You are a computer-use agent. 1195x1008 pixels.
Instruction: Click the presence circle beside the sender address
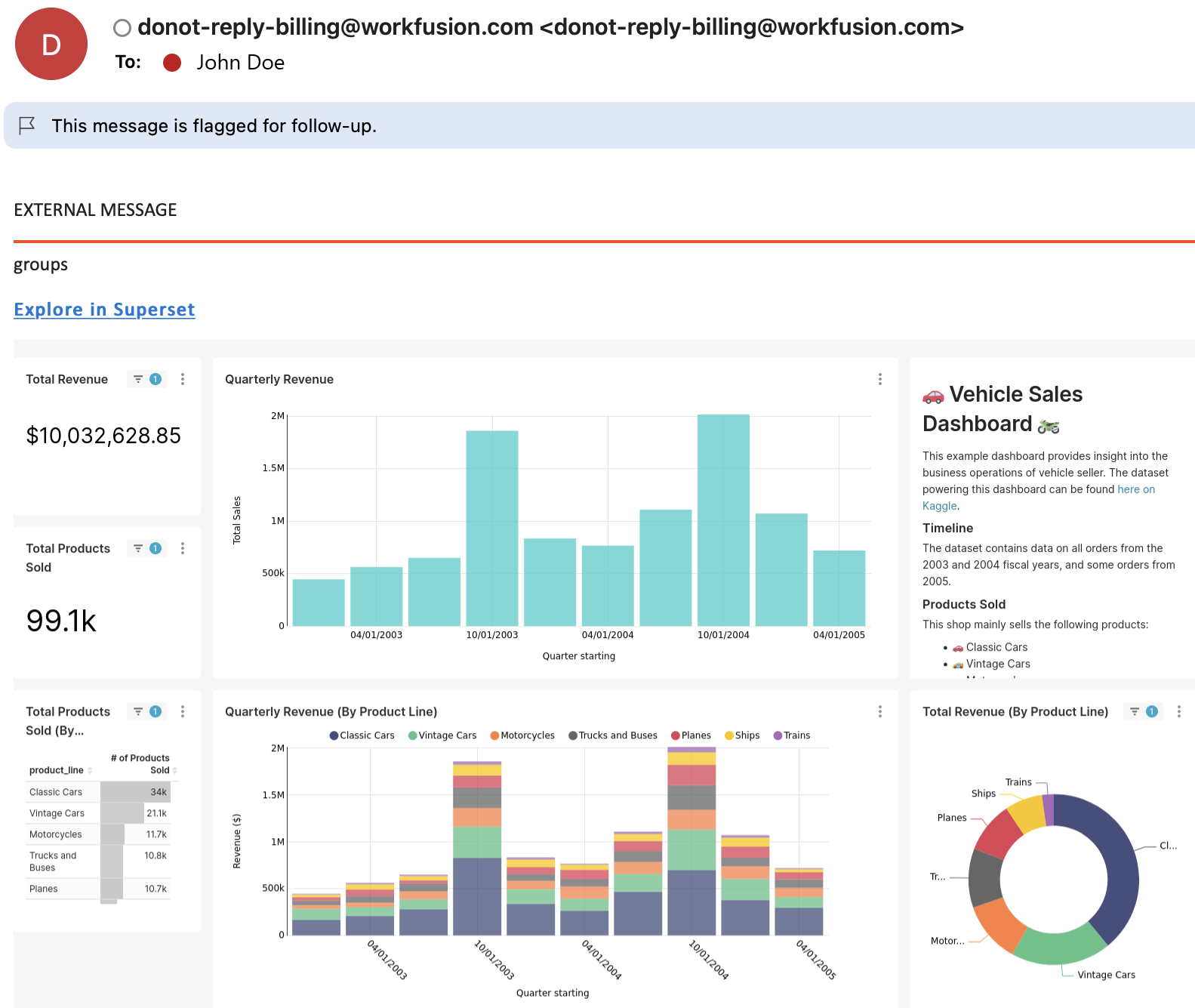(x=122, y=28)
